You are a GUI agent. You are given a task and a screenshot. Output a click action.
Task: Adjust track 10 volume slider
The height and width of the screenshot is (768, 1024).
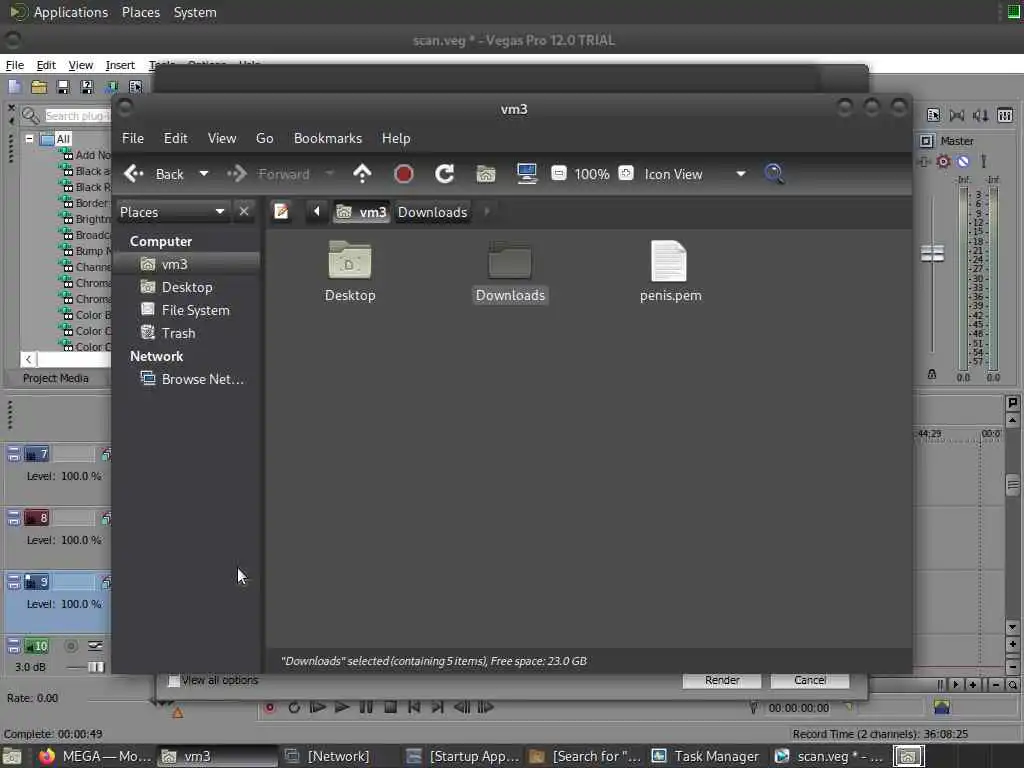pyautogui.click(x=96, y=667)
